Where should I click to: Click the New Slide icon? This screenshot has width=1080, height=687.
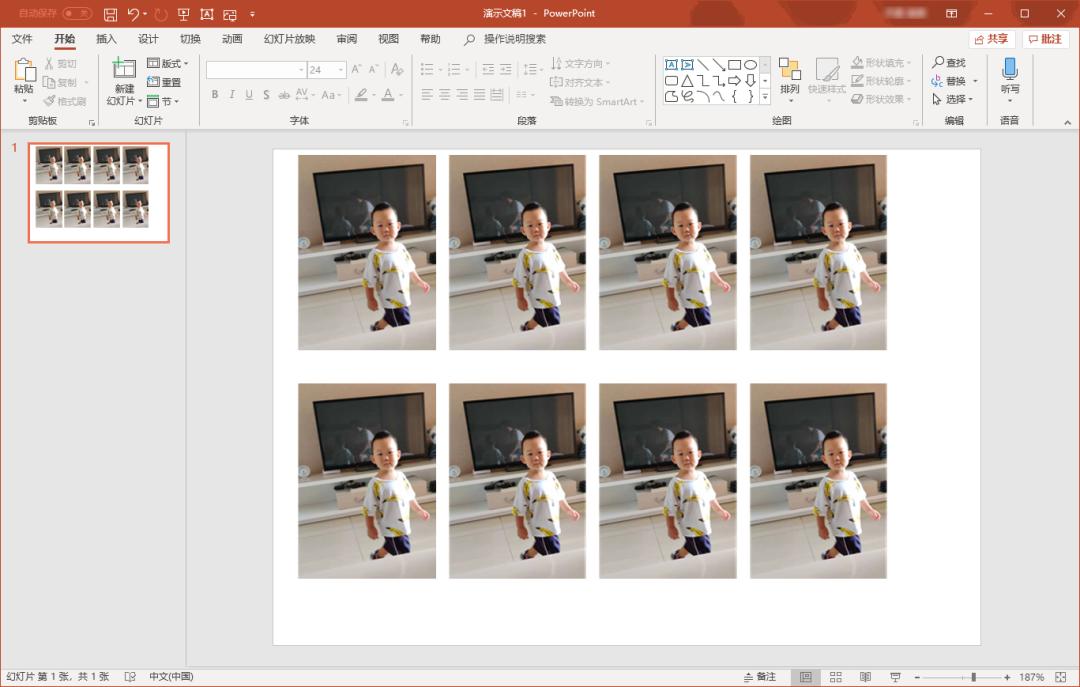point(123,69)
